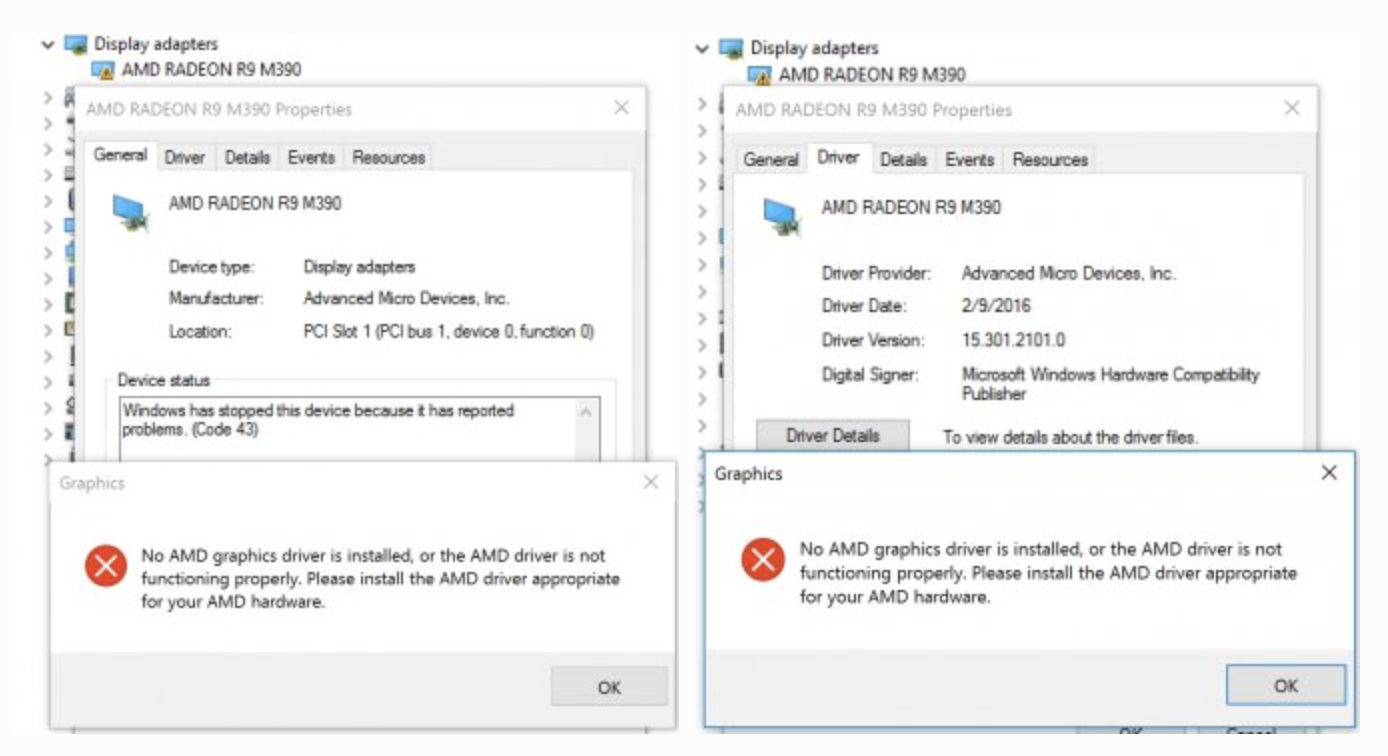This screenshot has height=756, width=1388.
Task: Click the Device status text box
Action: 360,430
